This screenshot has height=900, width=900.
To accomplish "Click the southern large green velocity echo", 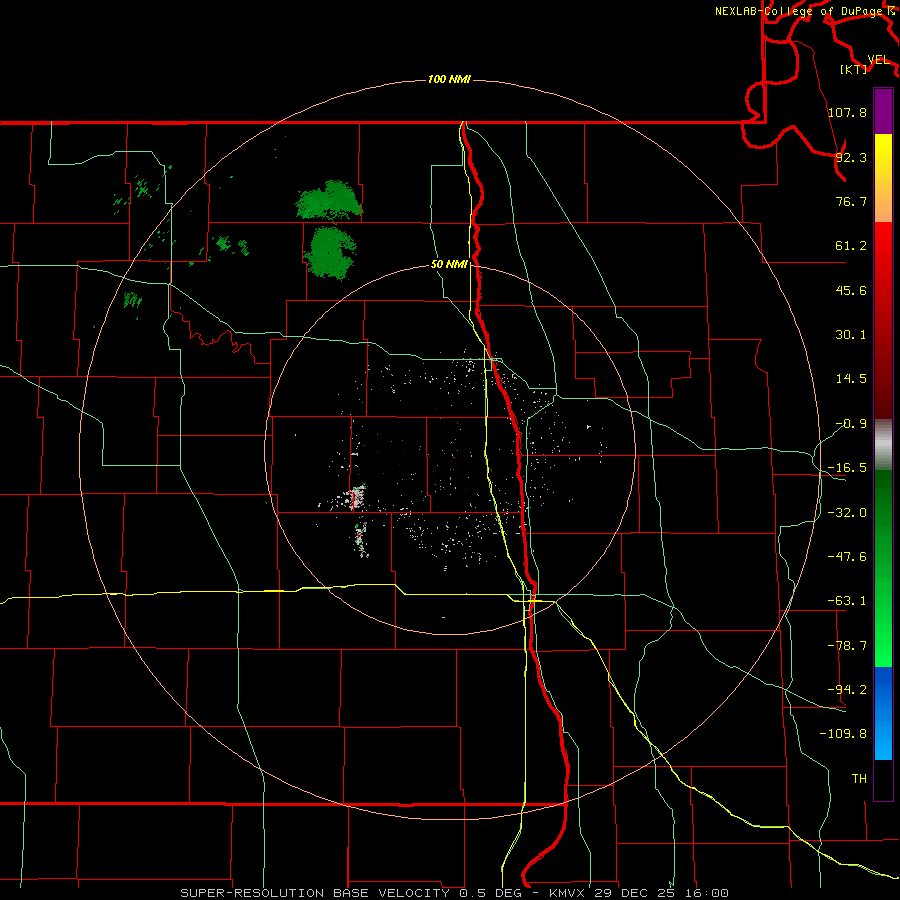I will click(330, 253).
